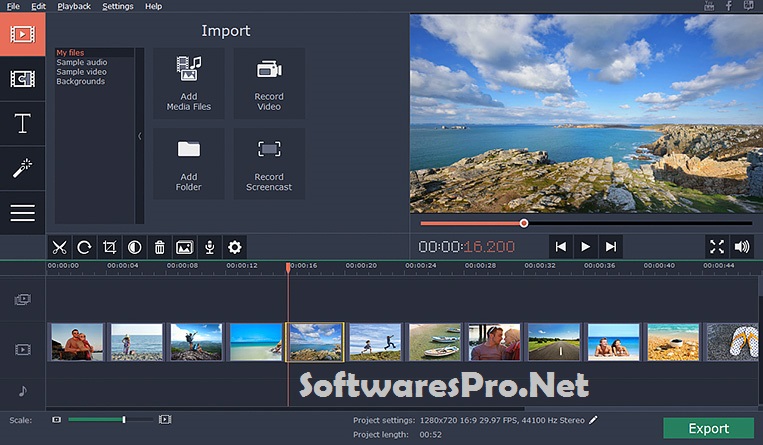Open the More tools hamburger tab
Image resolution: width=763 pixels, height=445 pixels.
22,212
